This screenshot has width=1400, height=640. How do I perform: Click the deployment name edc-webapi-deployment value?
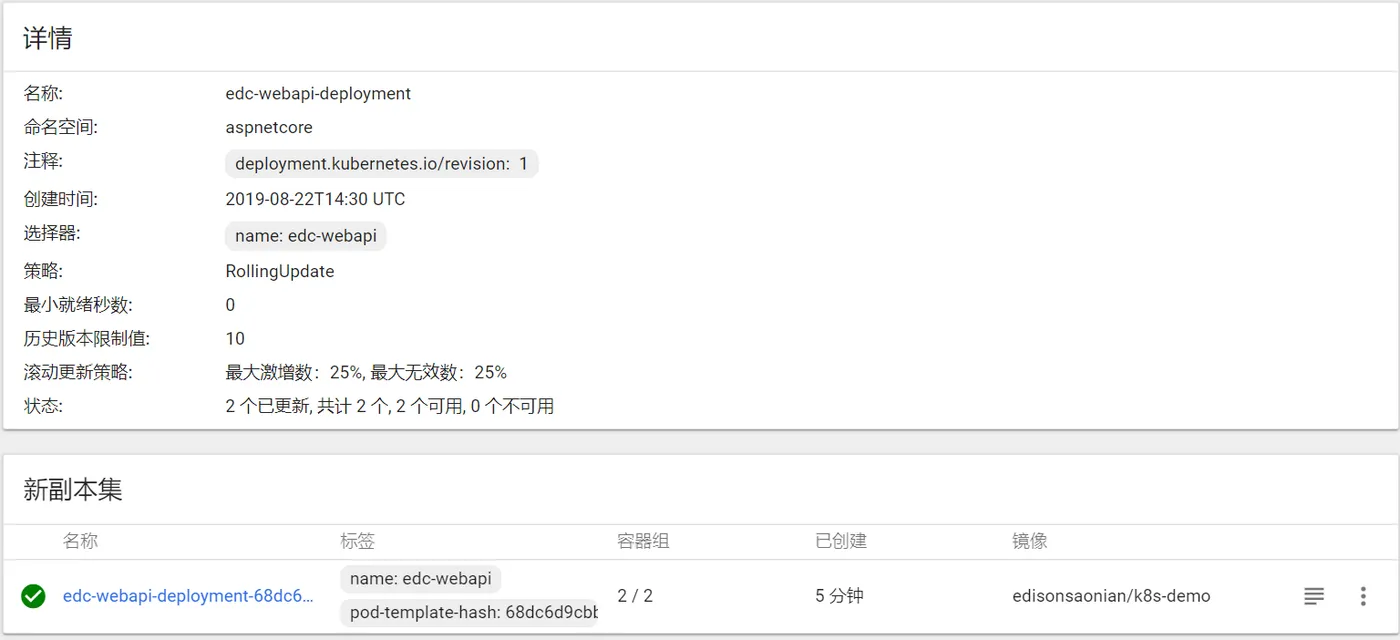[x=318, y=93]
